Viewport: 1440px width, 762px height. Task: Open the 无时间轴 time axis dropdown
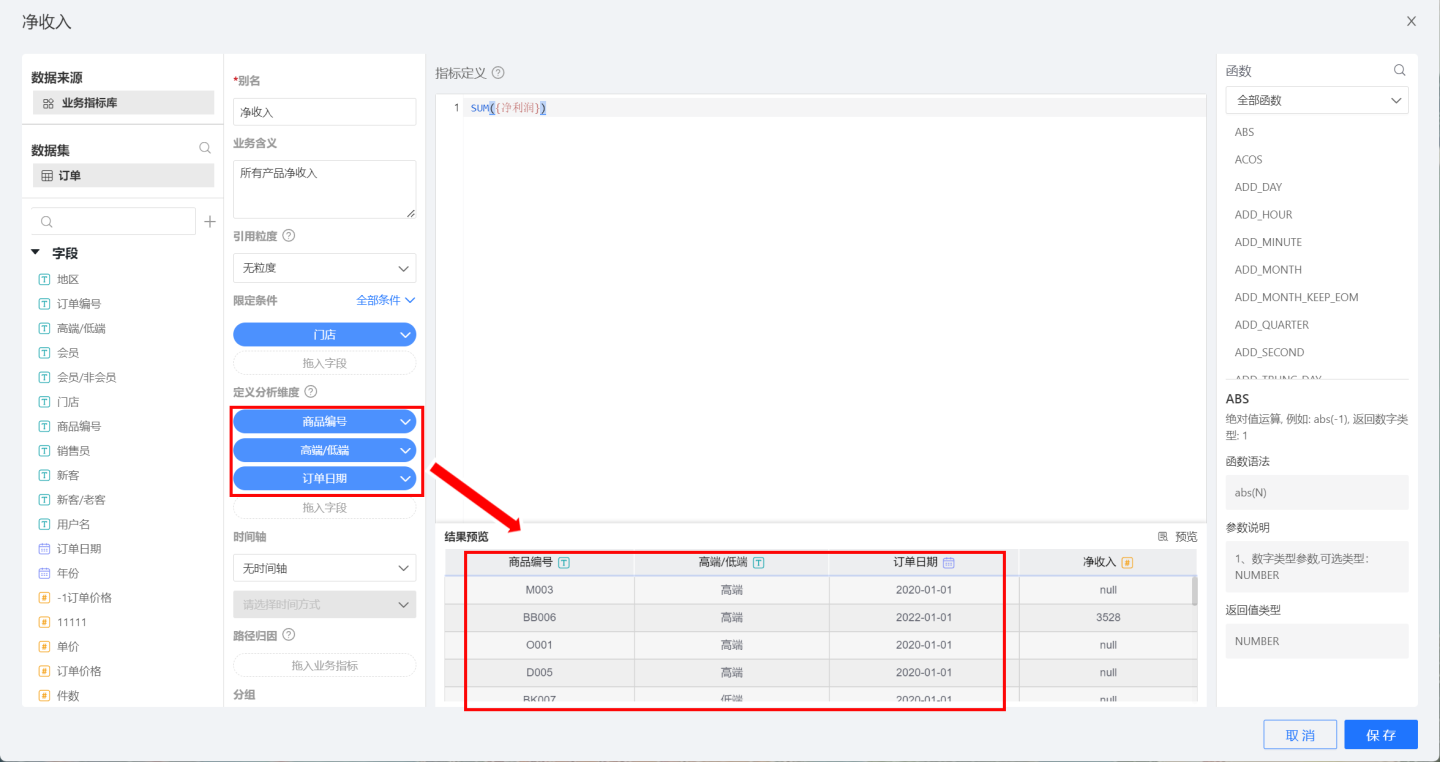(324, 568)
